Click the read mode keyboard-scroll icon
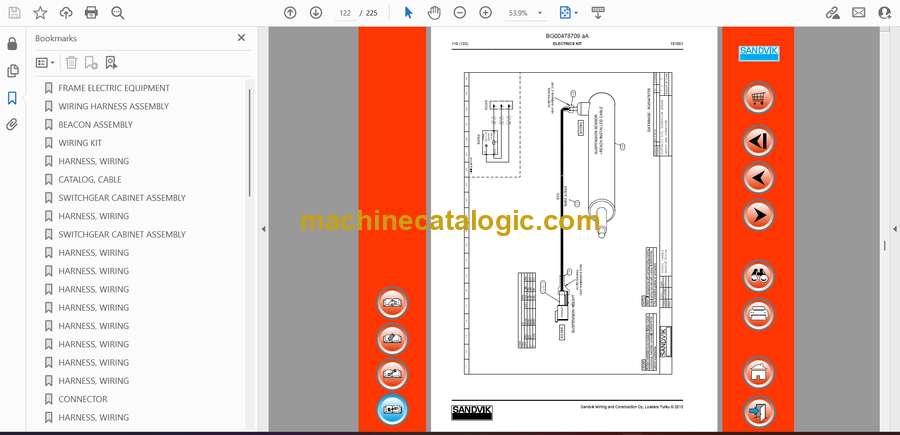Viewport: 900px width, 435px height. coord(598,13)
